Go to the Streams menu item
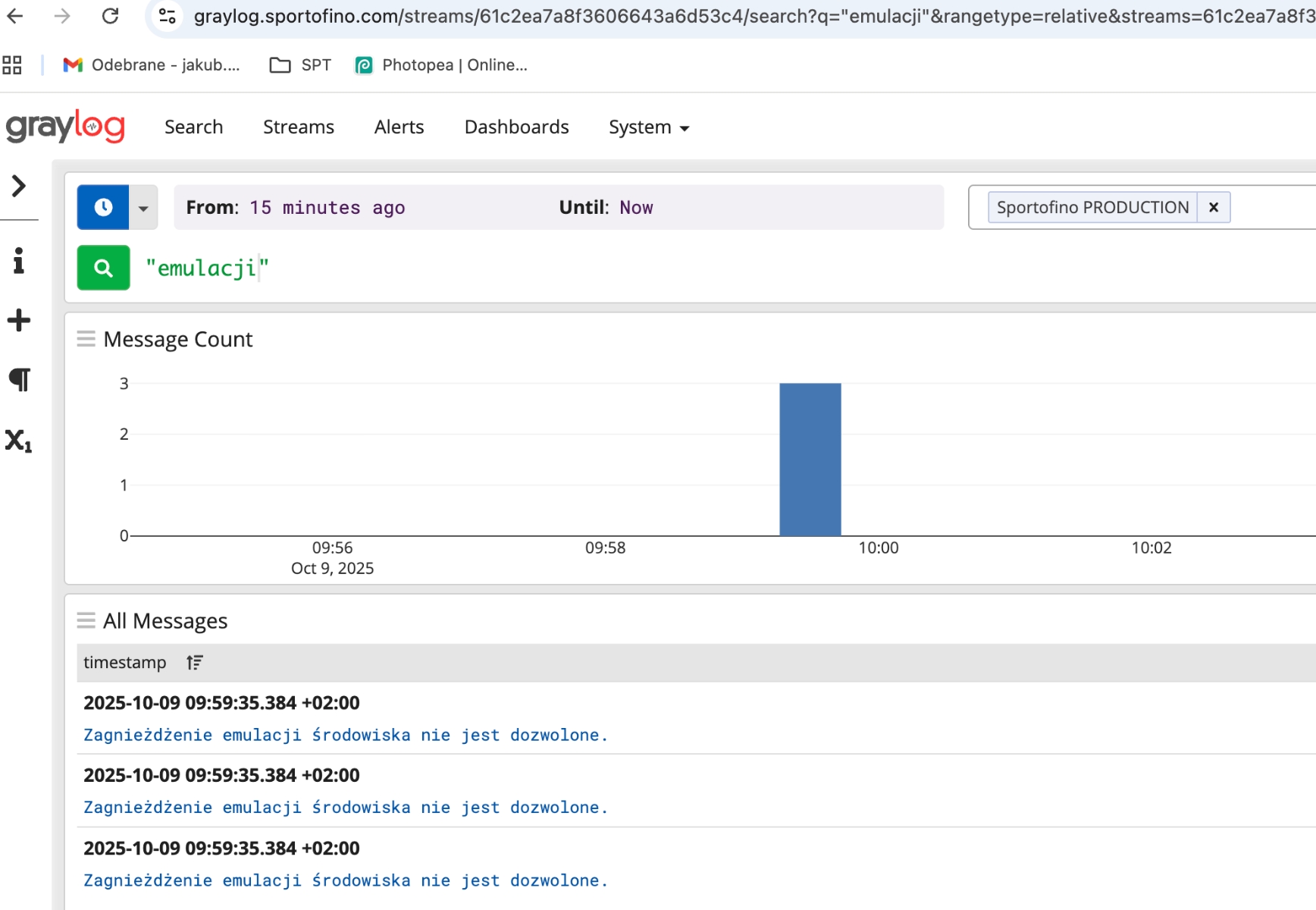This screenshot has height=910, width=1316. click(298, 127)
